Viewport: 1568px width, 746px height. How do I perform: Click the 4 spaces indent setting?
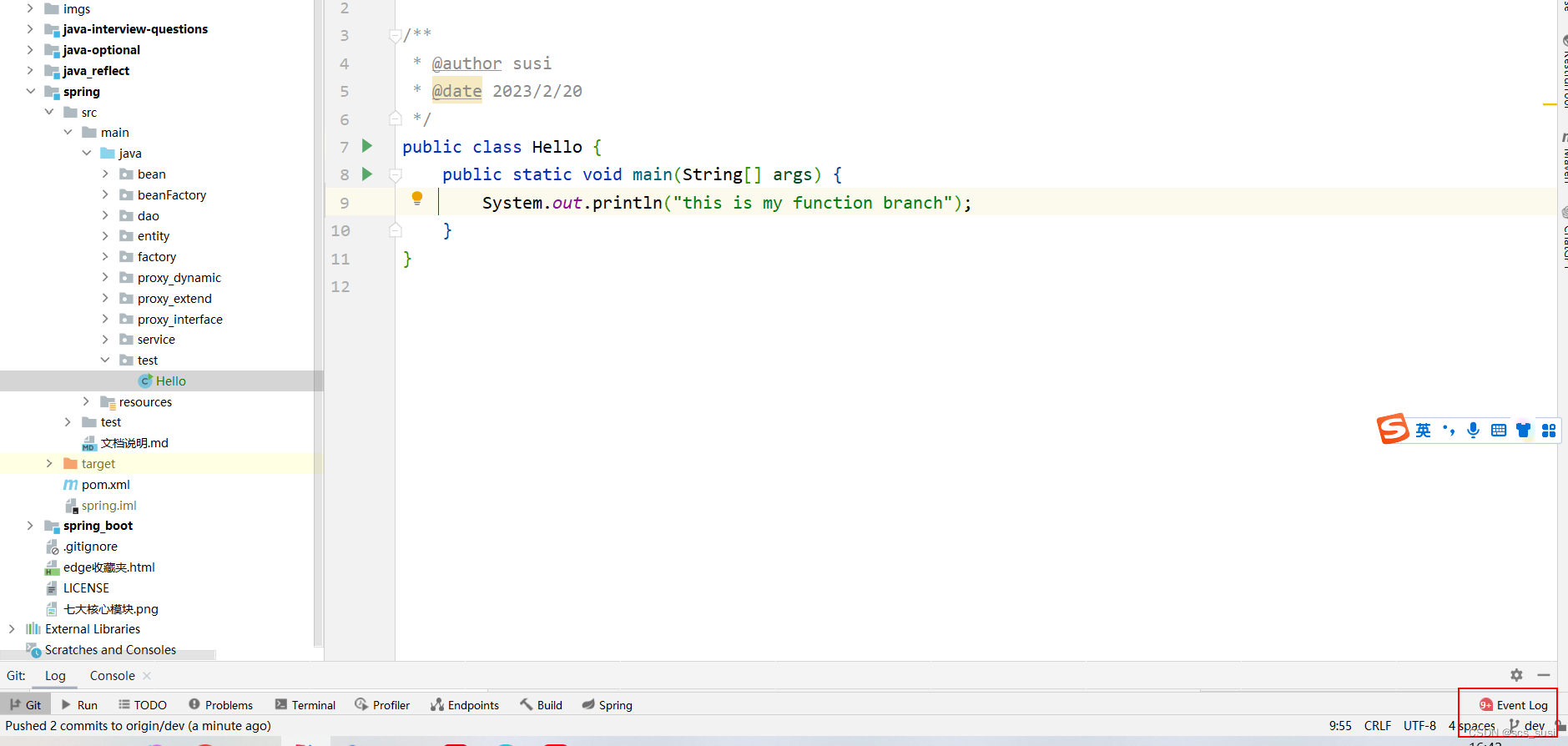(1471, 726)
